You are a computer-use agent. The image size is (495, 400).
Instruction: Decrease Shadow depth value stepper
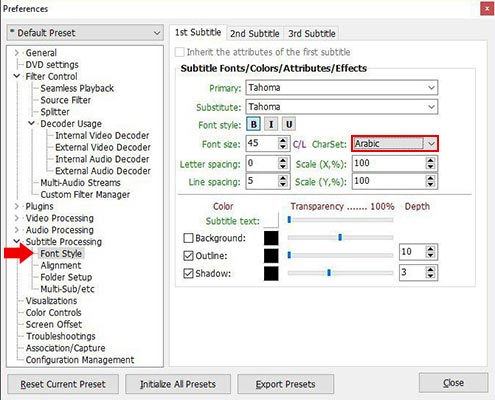[x=430, y=276]
